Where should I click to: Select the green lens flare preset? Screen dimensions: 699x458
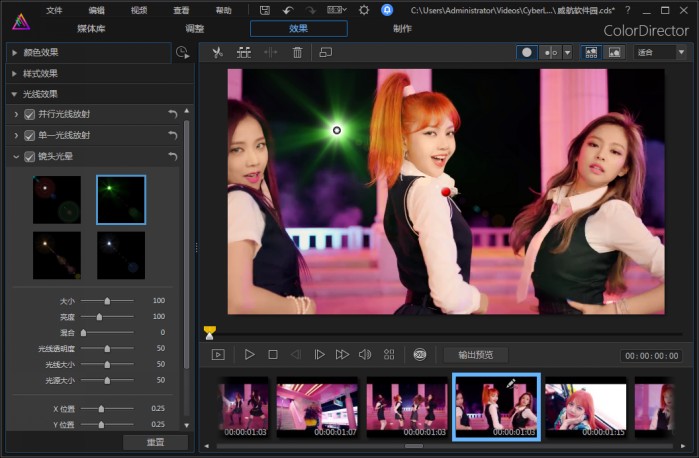click(121, 200)
